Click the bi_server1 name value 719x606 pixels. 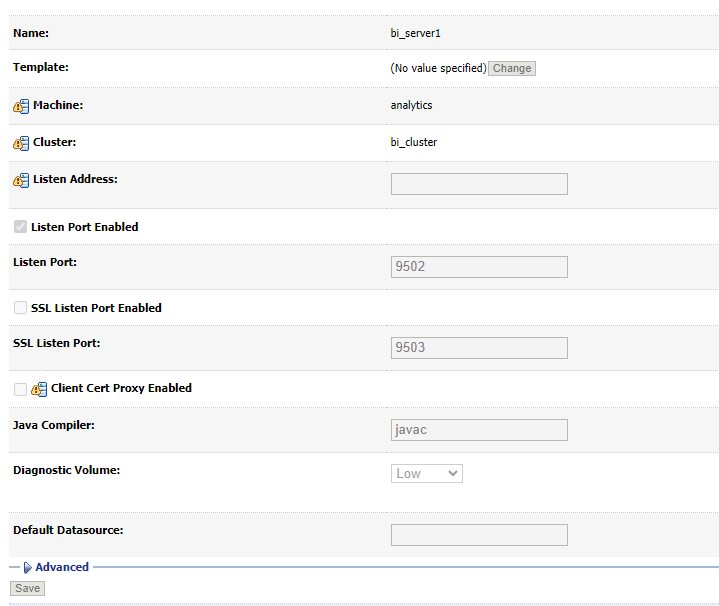[415, 33]
